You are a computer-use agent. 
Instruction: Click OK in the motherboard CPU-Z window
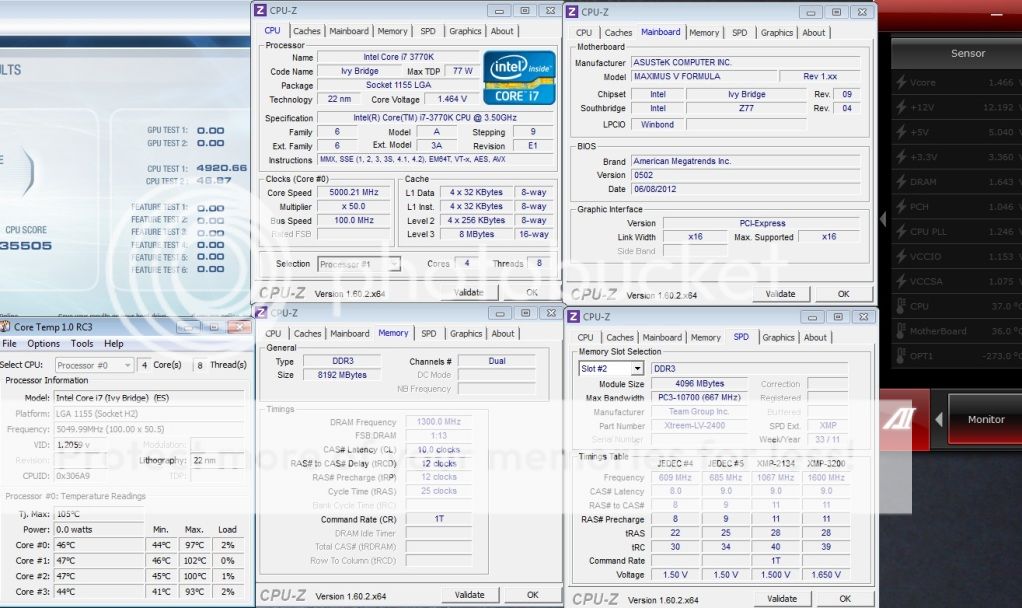click(x=843, y=294)
